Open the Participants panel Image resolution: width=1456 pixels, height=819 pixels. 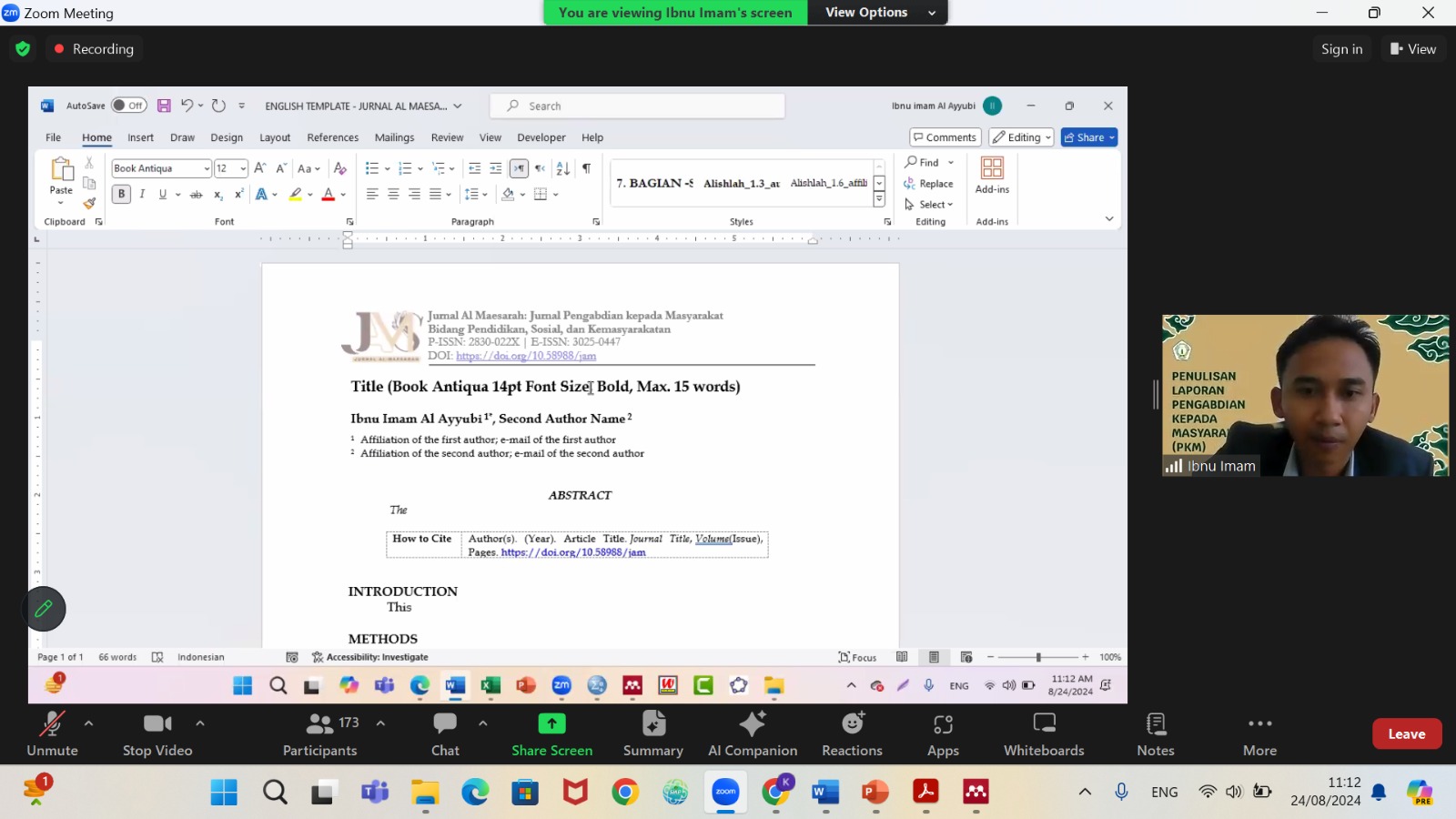tap(320, 733)
